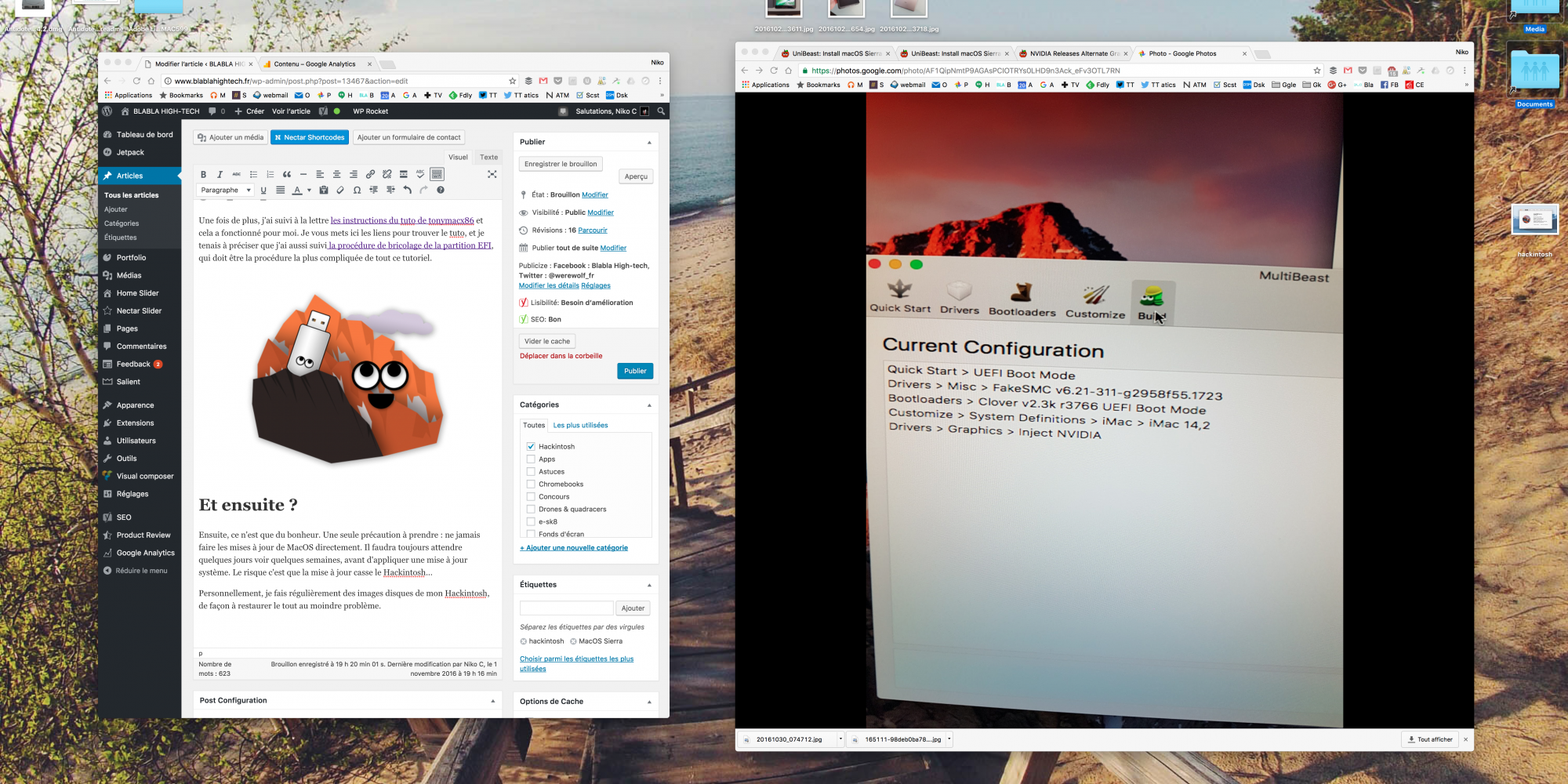Image resolution: width=1568 pixels, height=784 pixels.
Task: Underline the selected text
Action: (263, 190)
